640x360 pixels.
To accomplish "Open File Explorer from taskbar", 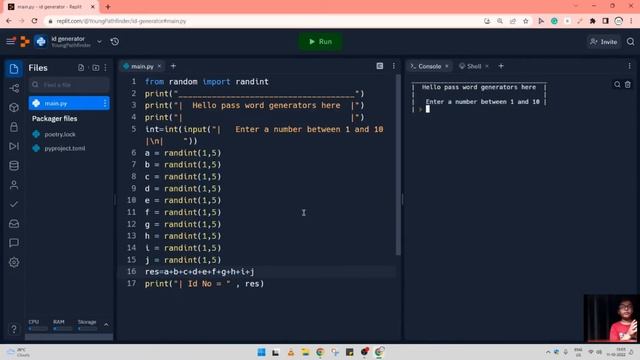I will coord(305,352).
